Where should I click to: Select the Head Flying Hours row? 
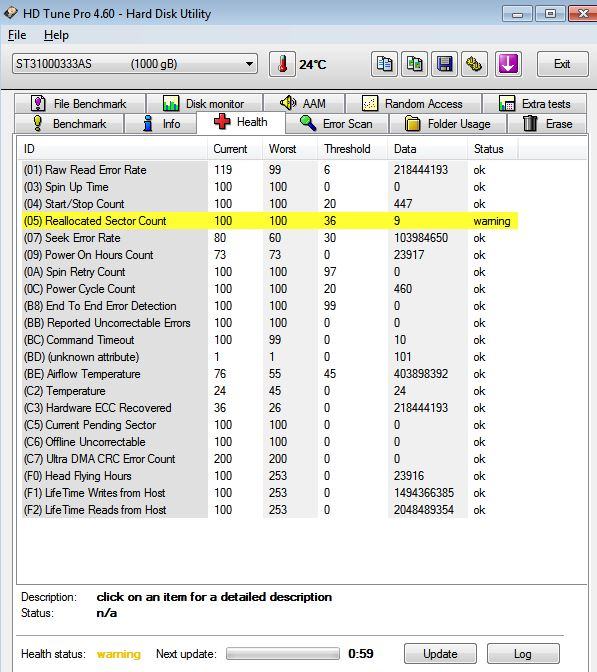tap(270, 476)
